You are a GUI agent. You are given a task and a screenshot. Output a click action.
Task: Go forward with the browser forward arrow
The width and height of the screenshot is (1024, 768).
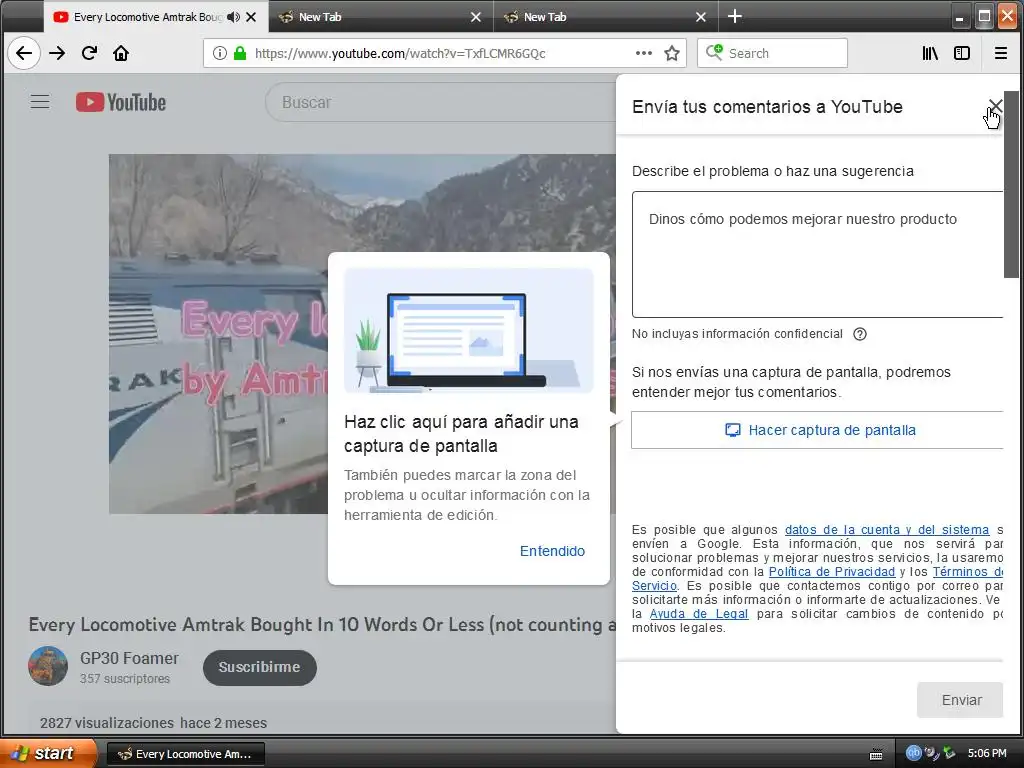pyautogui.click(x=57, y=53)
